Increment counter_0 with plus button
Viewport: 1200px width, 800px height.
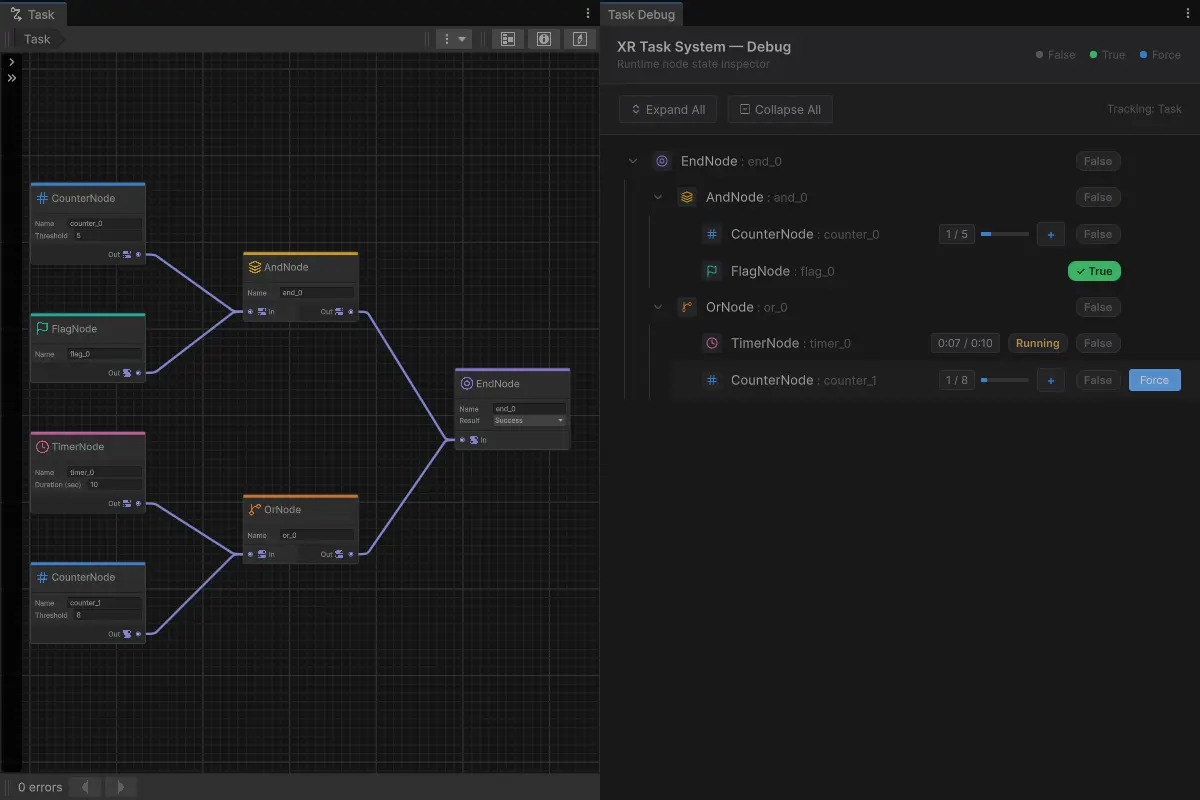pyautogui.click(x=1050, y=234)
